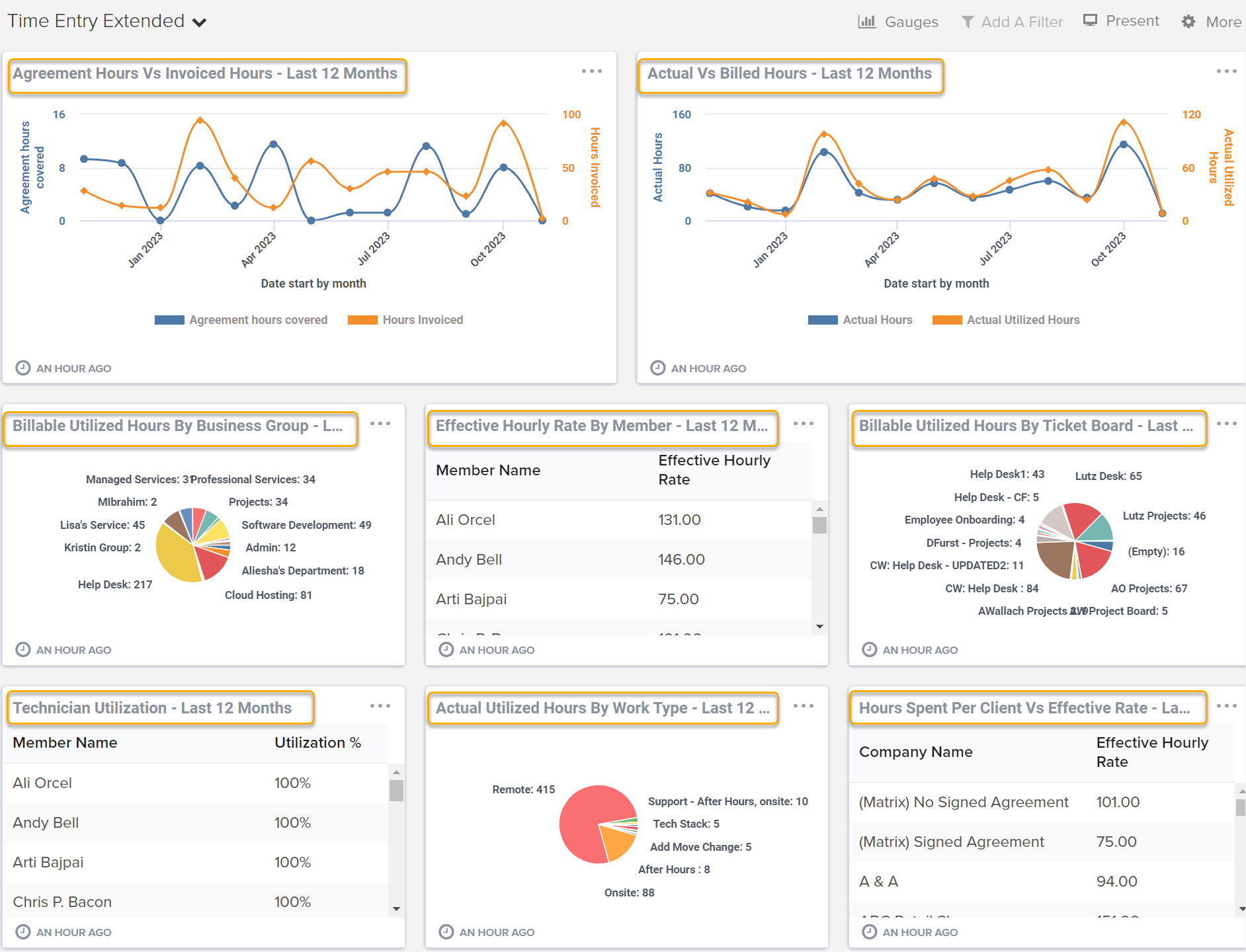The image size is (1246, 952).
Task: Open options menu for Billable Utilized Hours By Ticket Board
Action: click(x=1226, y=423)
